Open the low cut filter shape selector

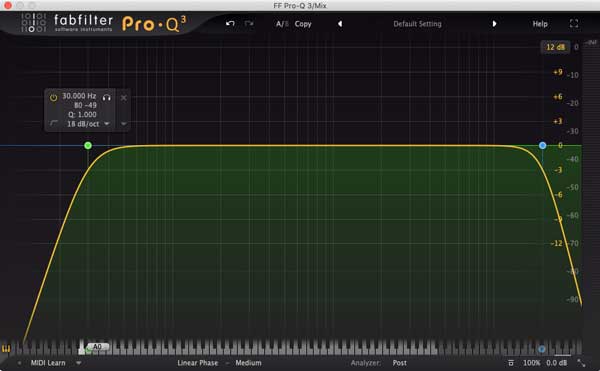pos(54,123)
